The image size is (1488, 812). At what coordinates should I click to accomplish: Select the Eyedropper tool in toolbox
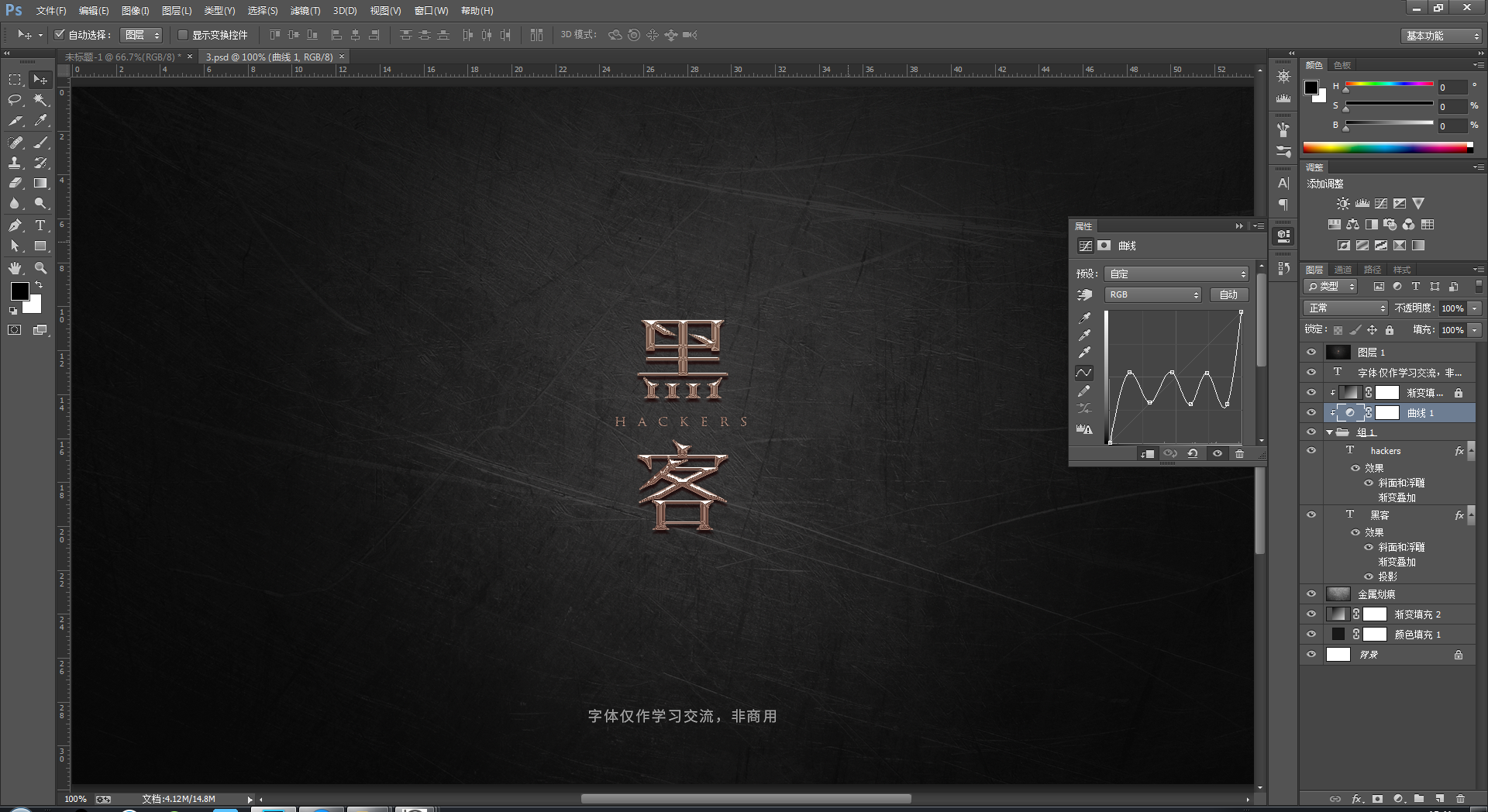tap(40, 121)
